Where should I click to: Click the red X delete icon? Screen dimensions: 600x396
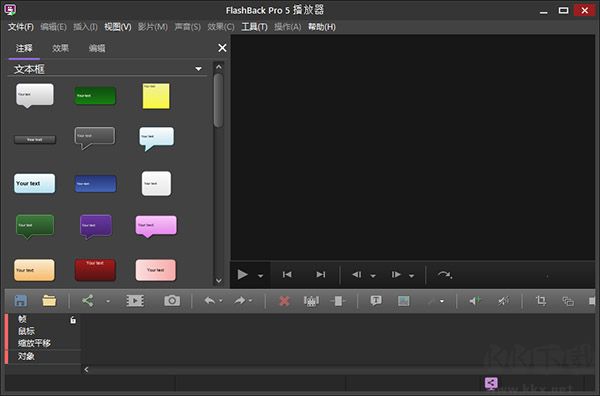coord(284,301)
